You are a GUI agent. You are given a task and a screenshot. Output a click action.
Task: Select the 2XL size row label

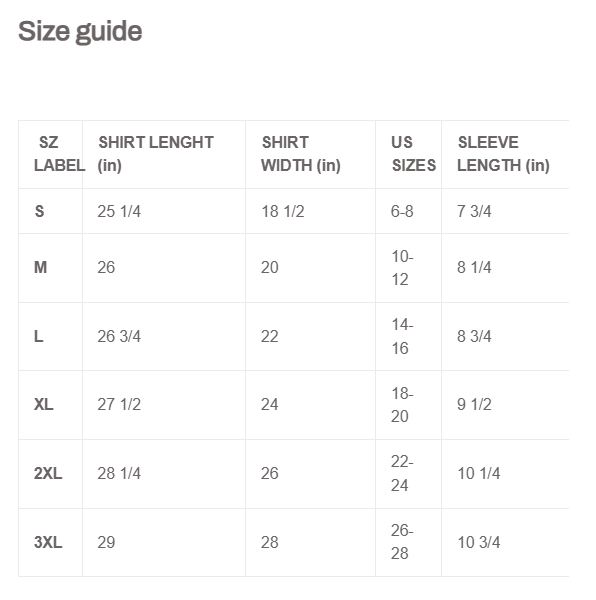[48, 473]
